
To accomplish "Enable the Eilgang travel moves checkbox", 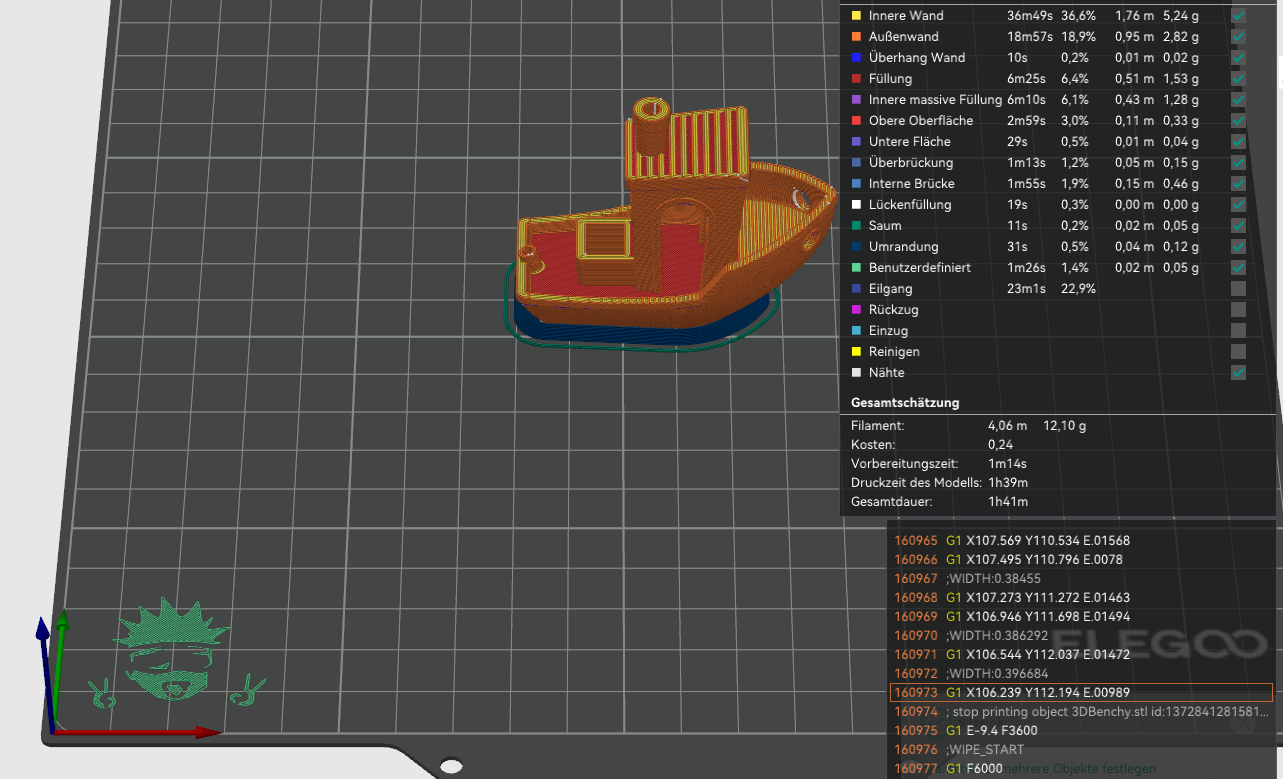I will (x=1238, y=289).
